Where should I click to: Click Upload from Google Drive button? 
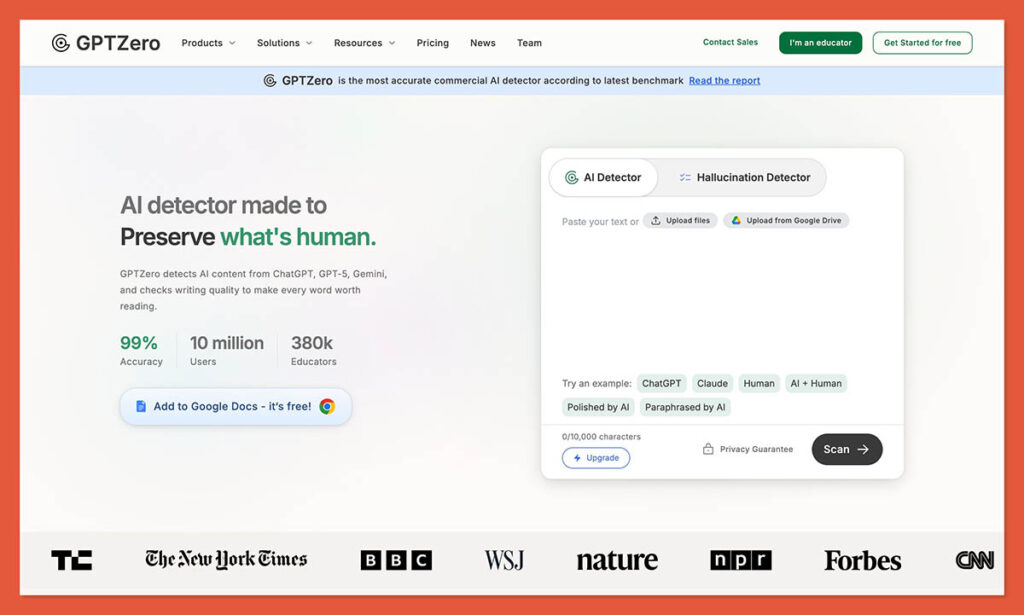(x=786, y=221)
